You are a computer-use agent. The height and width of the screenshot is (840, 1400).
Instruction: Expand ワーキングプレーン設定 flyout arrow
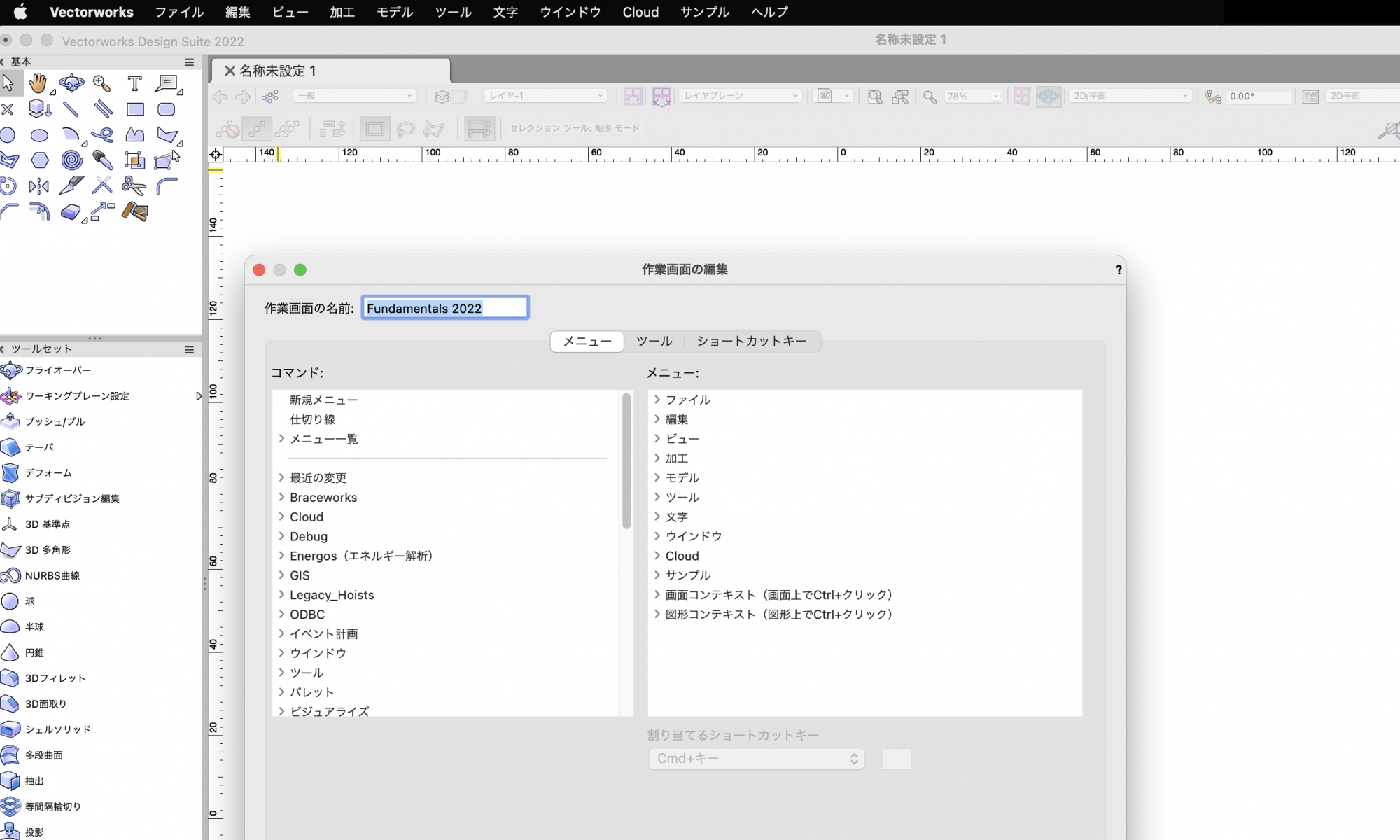tap(198, 396)
